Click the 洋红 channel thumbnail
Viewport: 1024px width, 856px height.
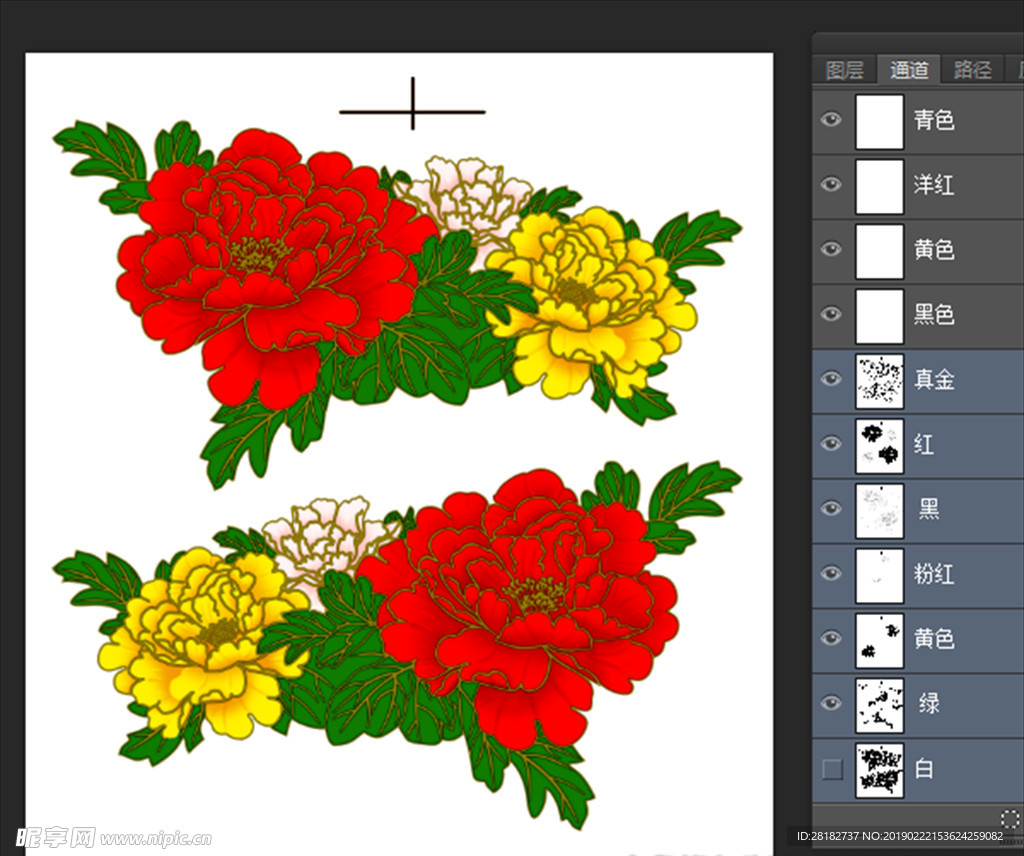880,186
